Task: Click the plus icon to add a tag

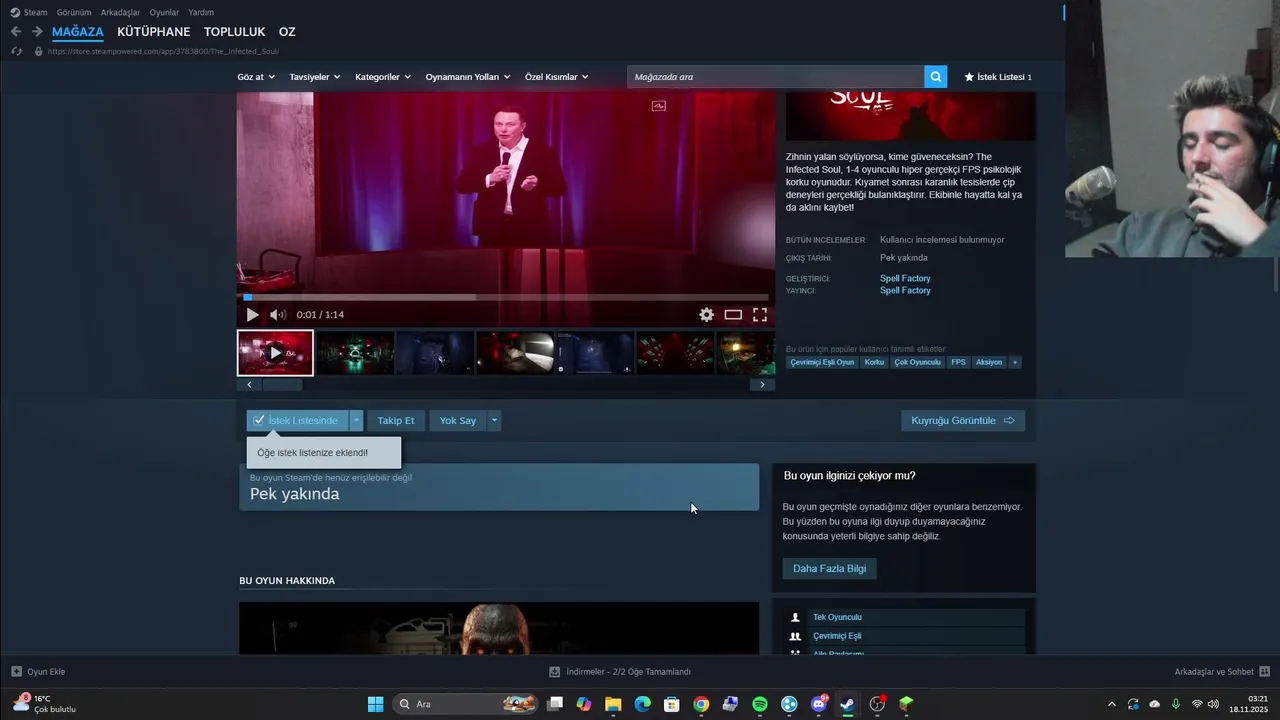Action: 1015,362
